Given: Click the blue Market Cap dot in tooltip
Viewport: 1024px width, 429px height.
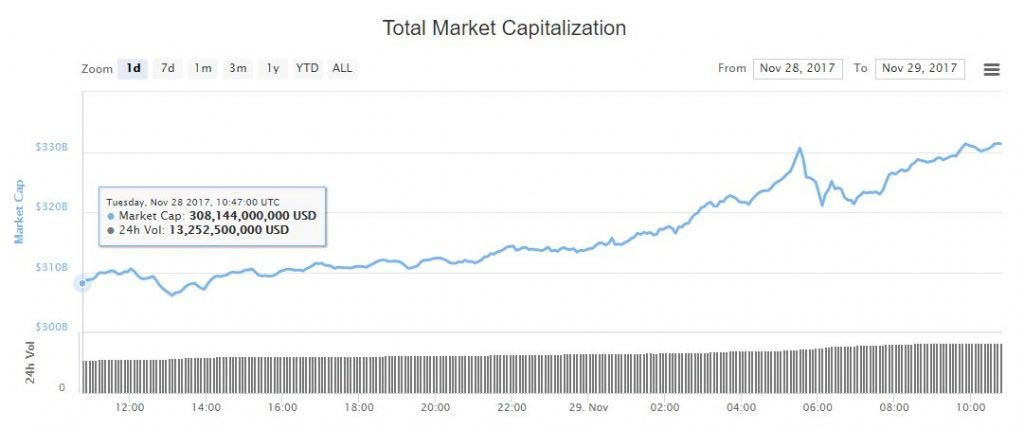Looking at the screenshot, I should [x=111, y=216].
